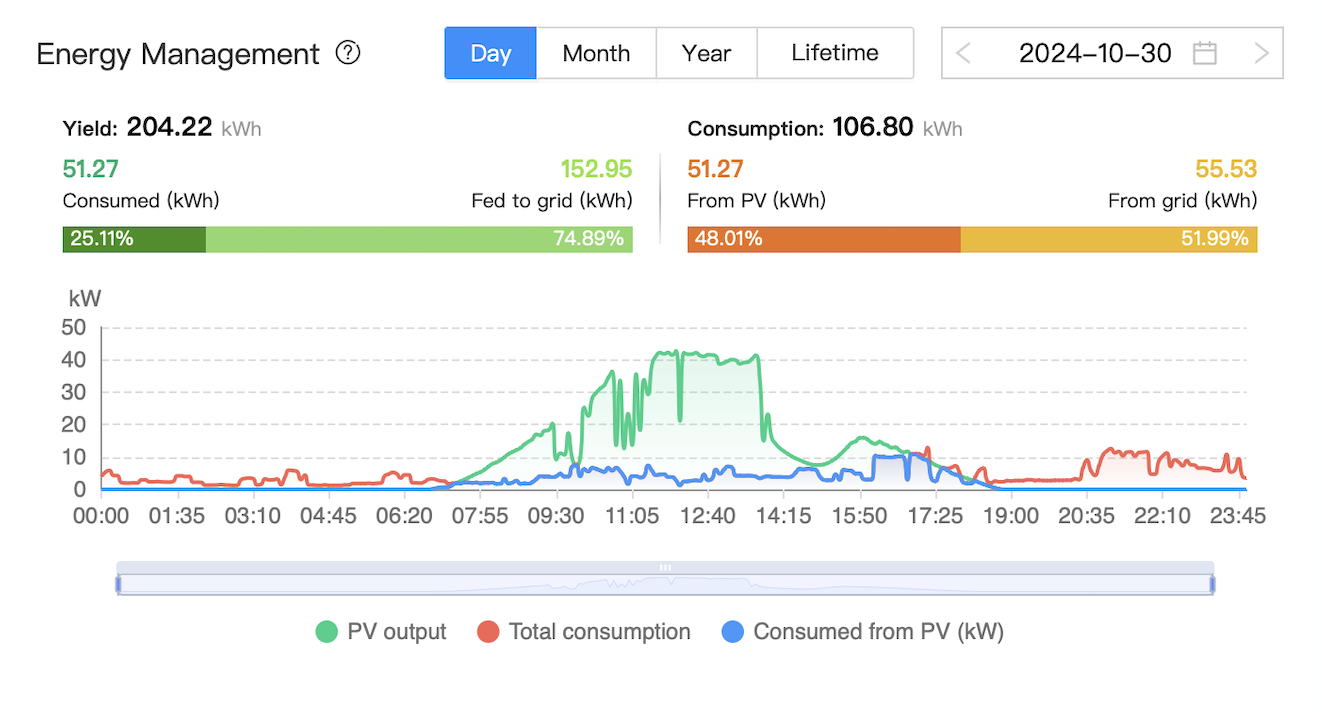The height and width of the screenshot is (712, 1322).
Task: Click the 48.01% from PV bar segment
Action: (824, 239)
